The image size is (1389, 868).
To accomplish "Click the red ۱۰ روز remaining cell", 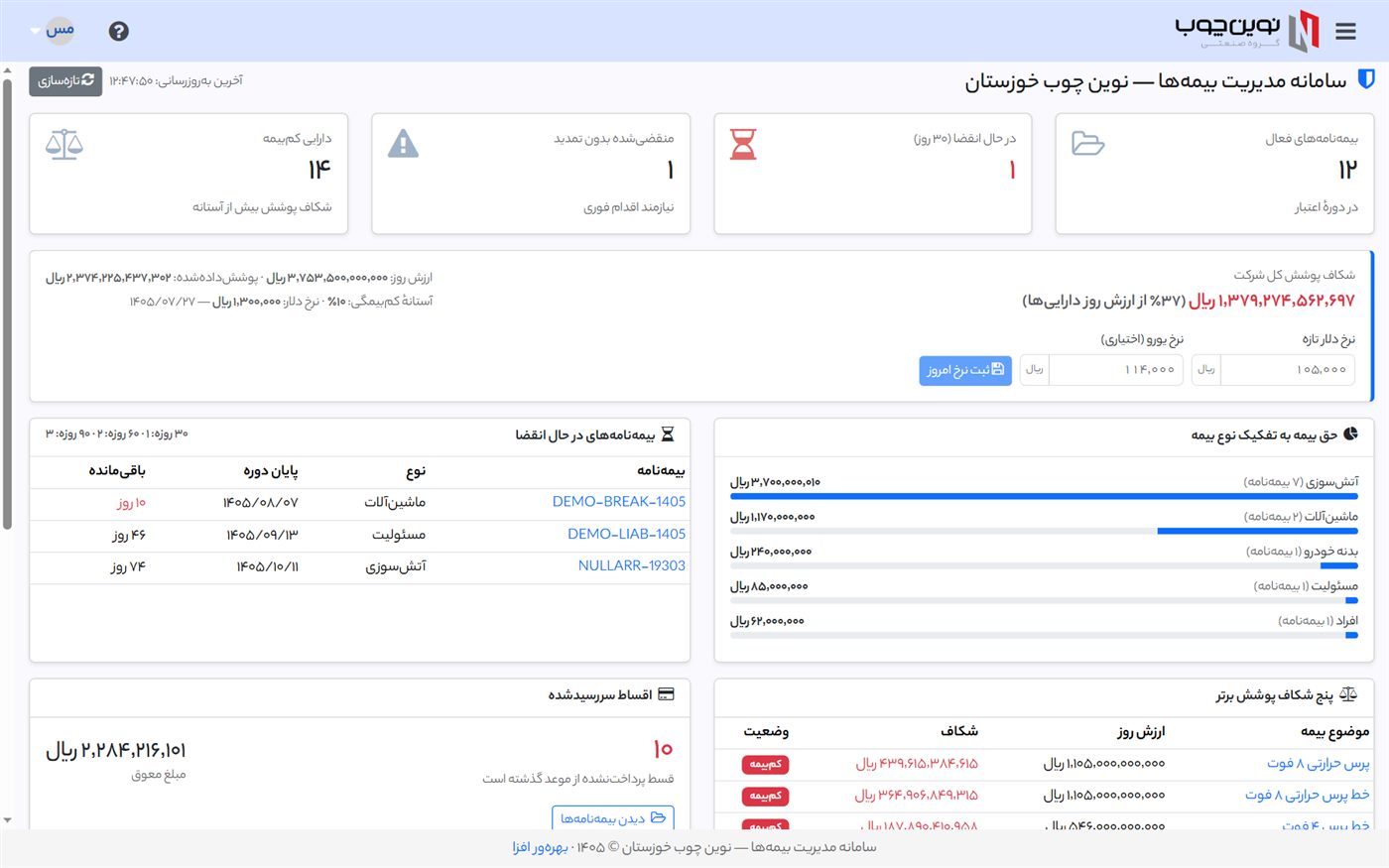I will click(131, 503).
